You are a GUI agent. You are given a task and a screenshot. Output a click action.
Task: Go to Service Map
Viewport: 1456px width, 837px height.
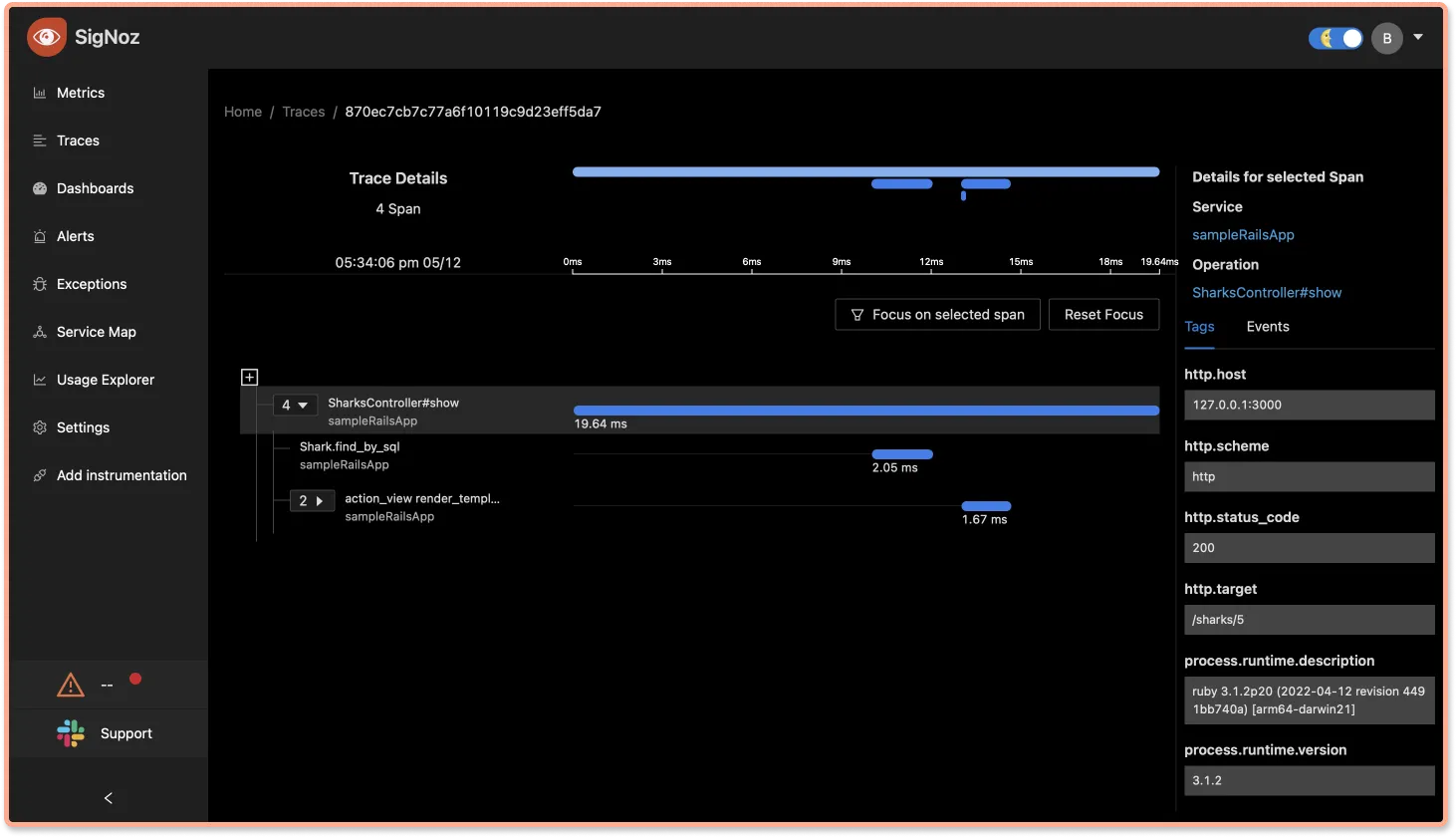[x=97, y=332]
